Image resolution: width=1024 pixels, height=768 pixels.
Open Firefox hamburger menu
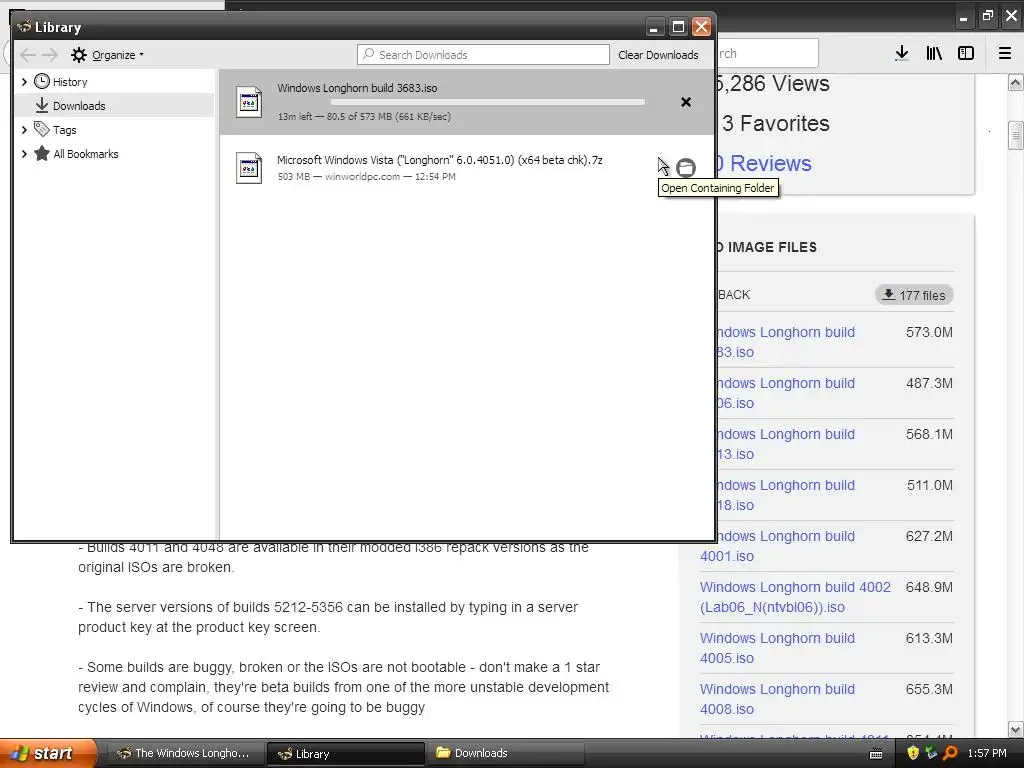[x=1004, y=54]
